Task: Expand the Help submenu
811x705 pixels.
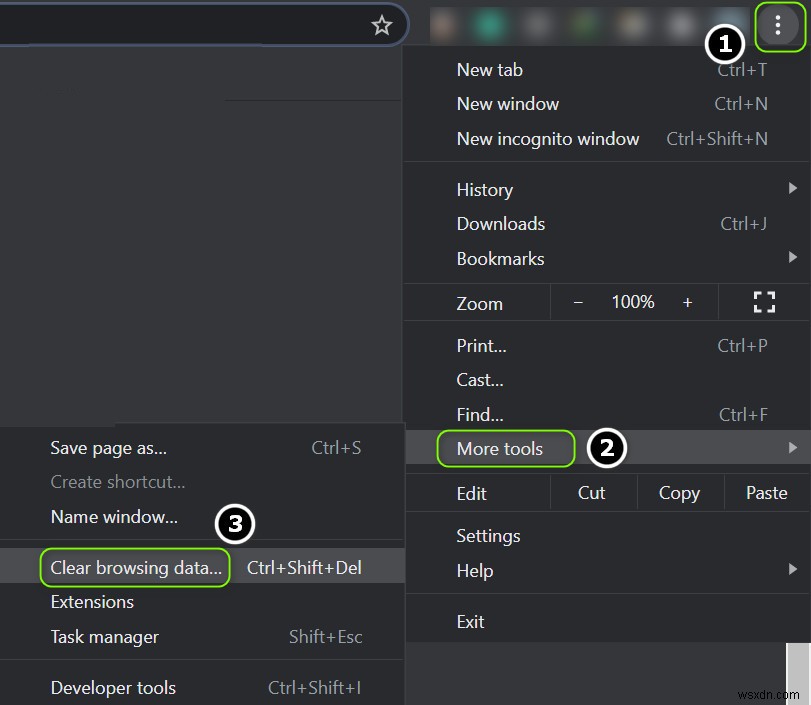Action: [x=606, y=571]
